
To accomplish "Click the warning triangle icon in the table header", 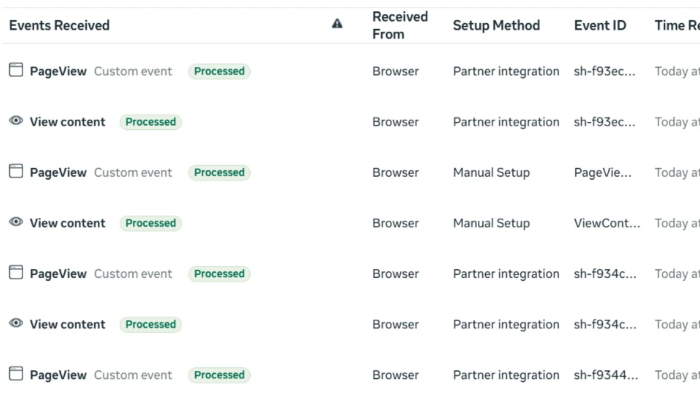I will coord(337,24).
